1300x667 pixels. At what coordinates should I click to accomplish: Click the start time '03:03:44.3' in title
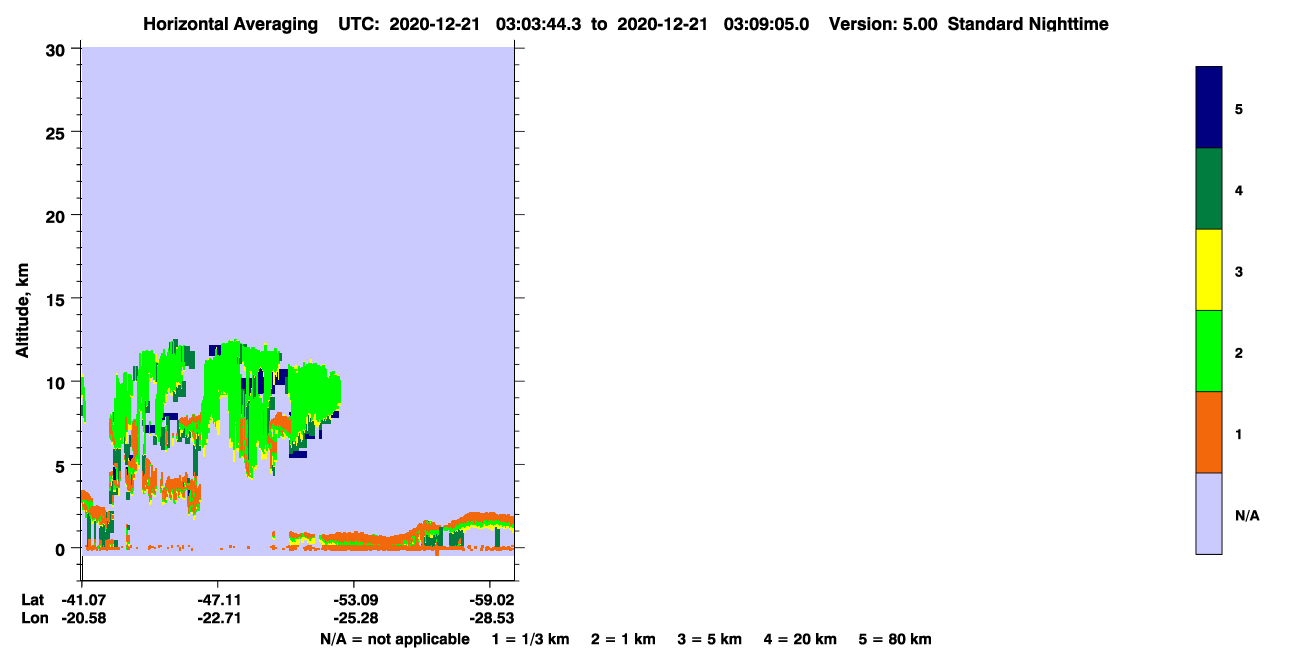pyautogui.click(x=541, y=24)
